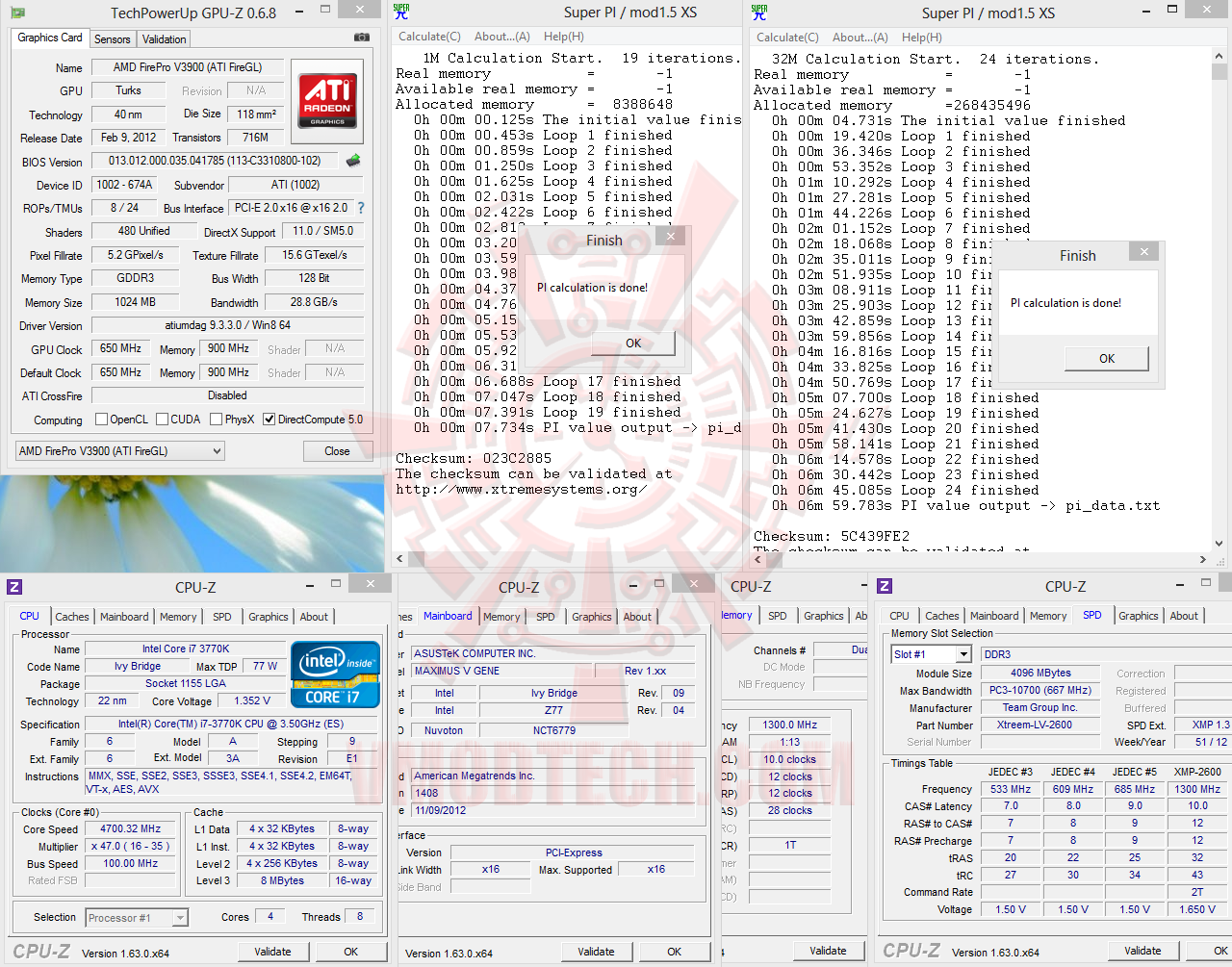Click Validate in the leftmost CPU-Z window
The width and height of the screenshot is (1232, 967).
pos(272,952)
